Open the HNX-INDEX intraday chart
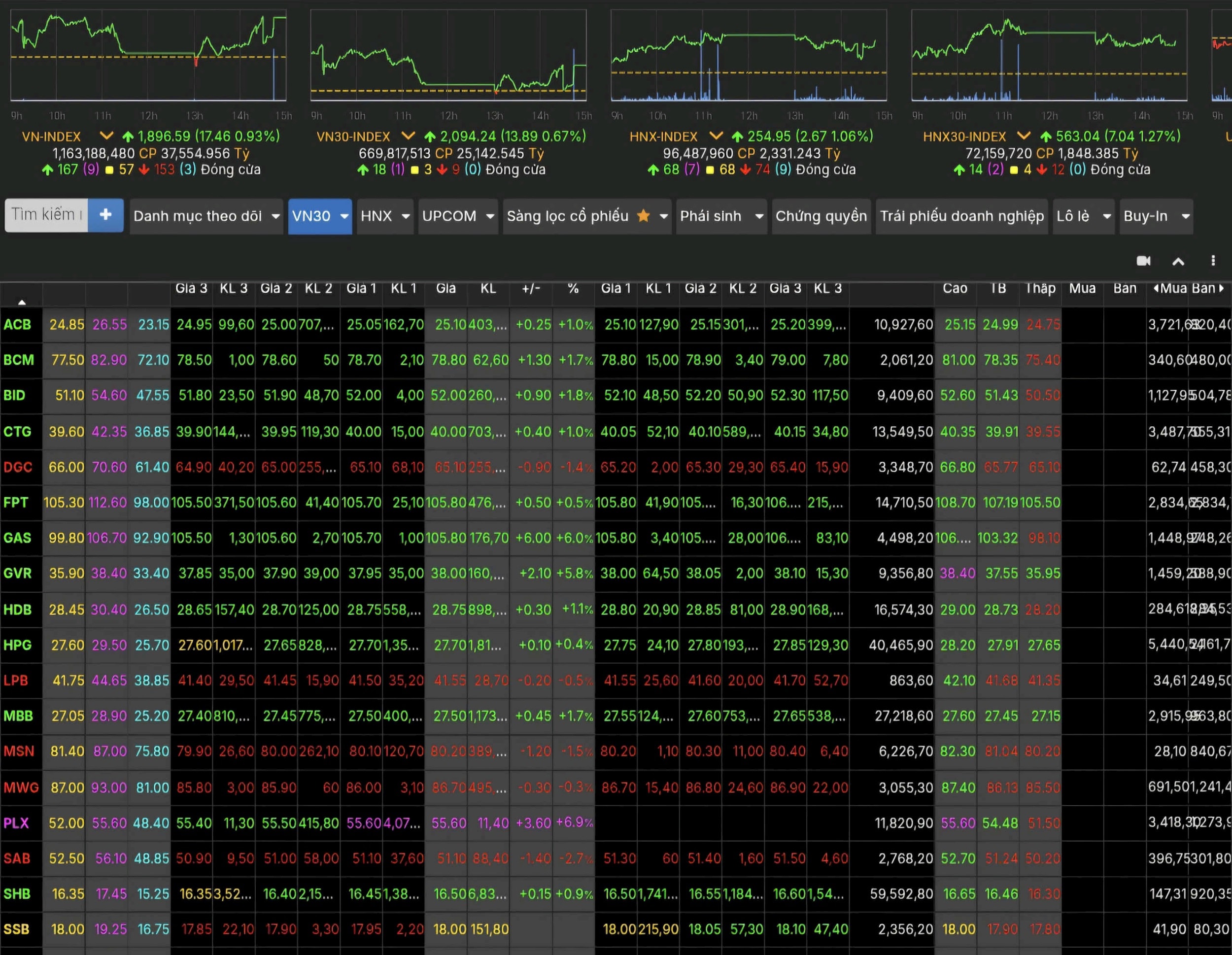 (749, 55)
